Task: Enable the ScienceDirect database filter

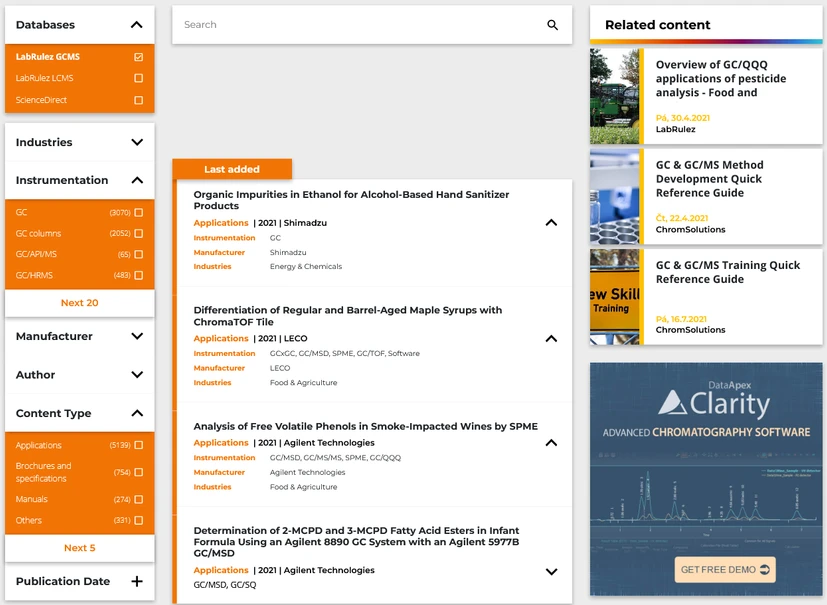Action: [138, 100]
